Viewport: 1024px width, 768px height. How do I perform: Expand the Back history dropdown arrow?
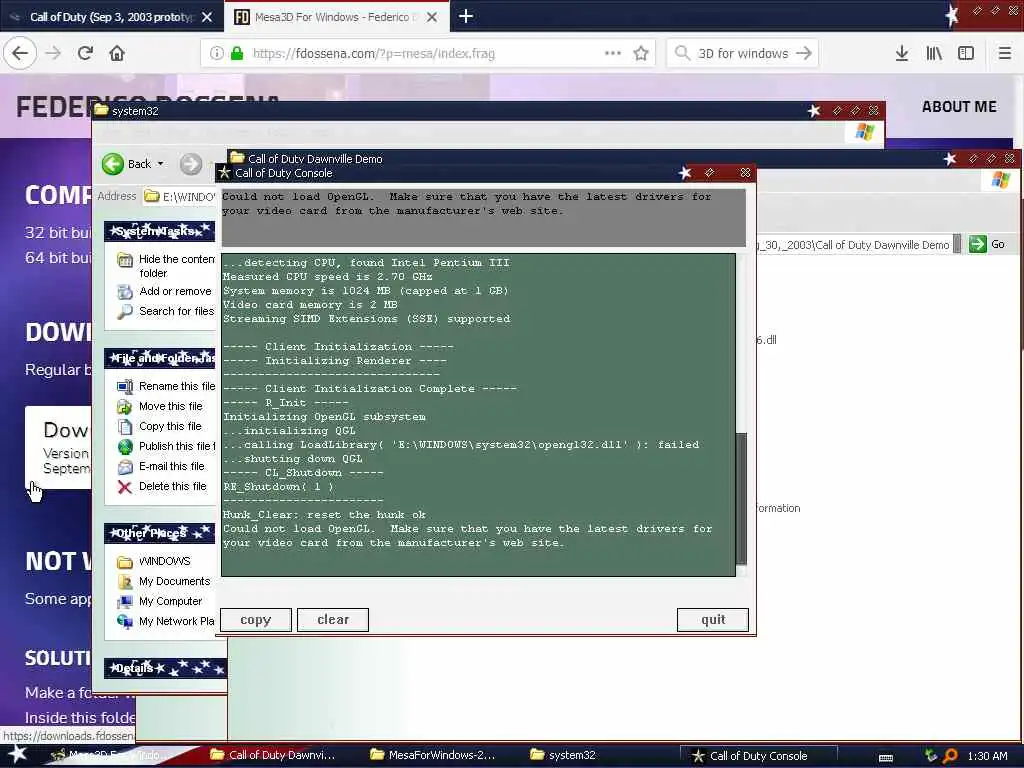pyautogui.click(x=161, y=164)
